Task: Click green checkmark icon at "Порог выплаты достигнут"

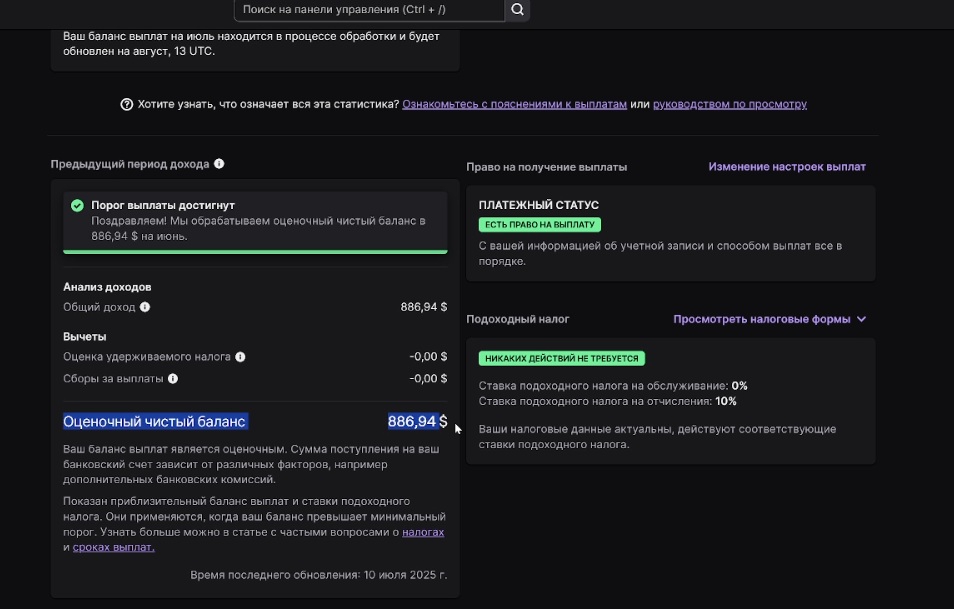Action: [77, 205]
